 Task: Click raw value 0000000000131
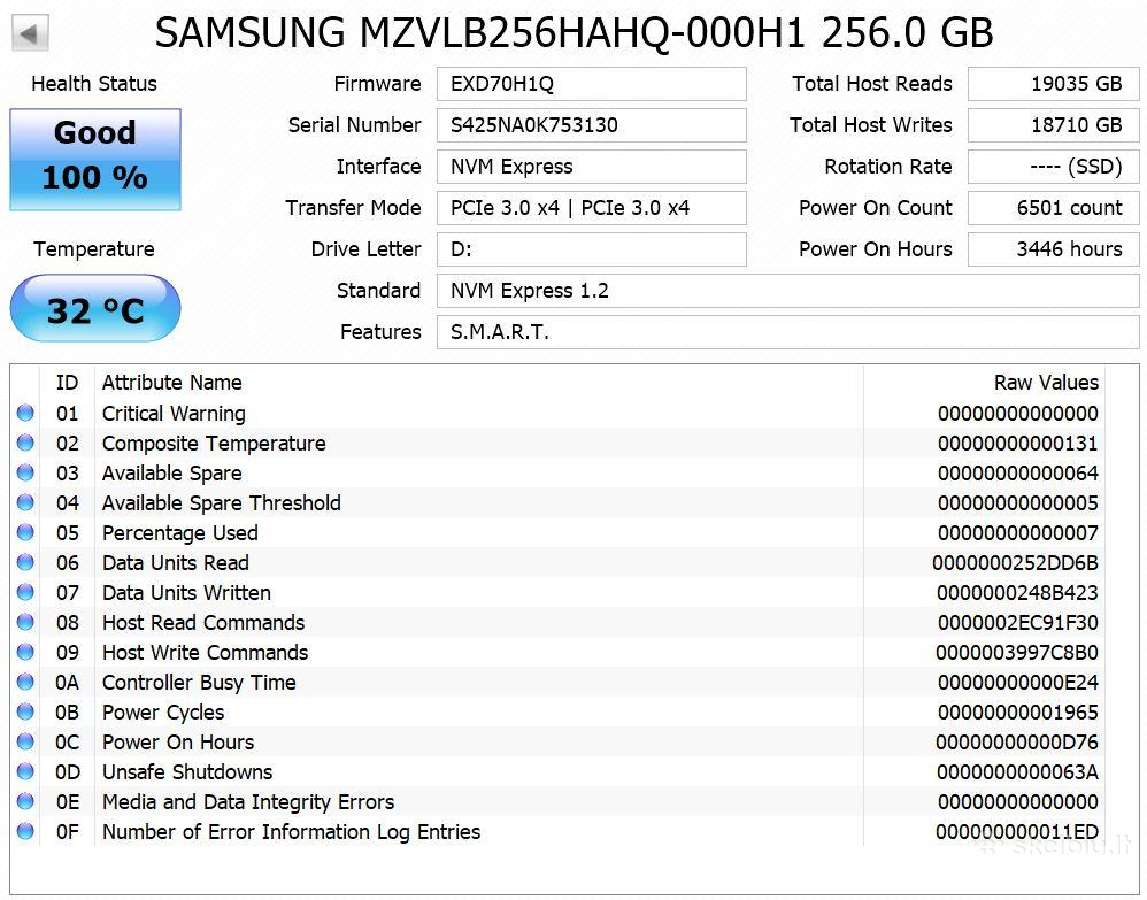click(1018, 443)
